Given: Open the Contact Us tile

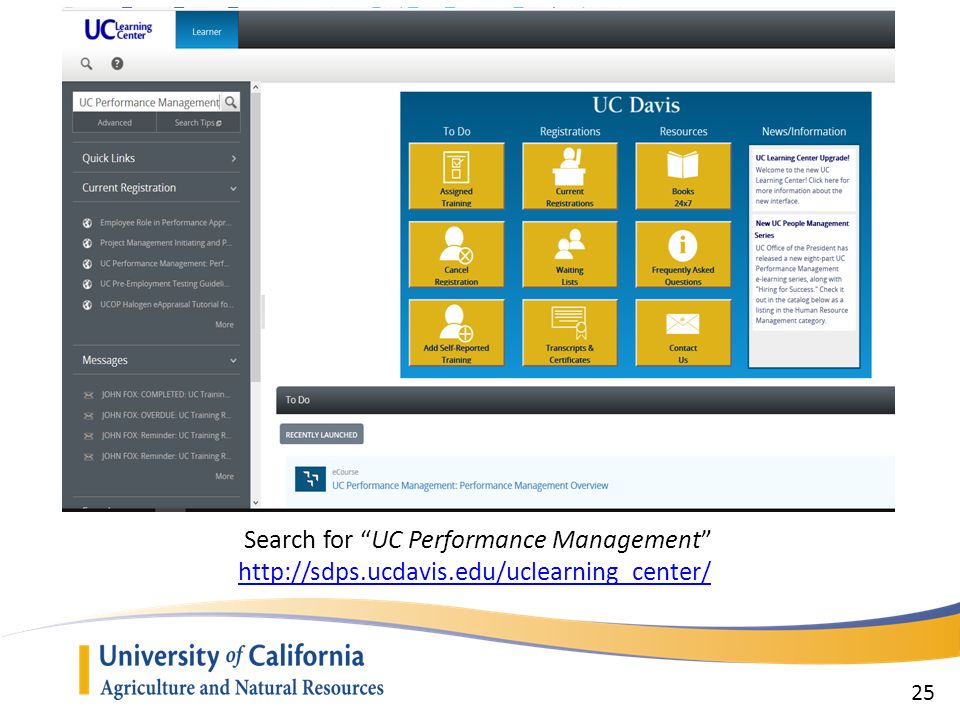Looking at the screenshot, I should tap(683, 332).
